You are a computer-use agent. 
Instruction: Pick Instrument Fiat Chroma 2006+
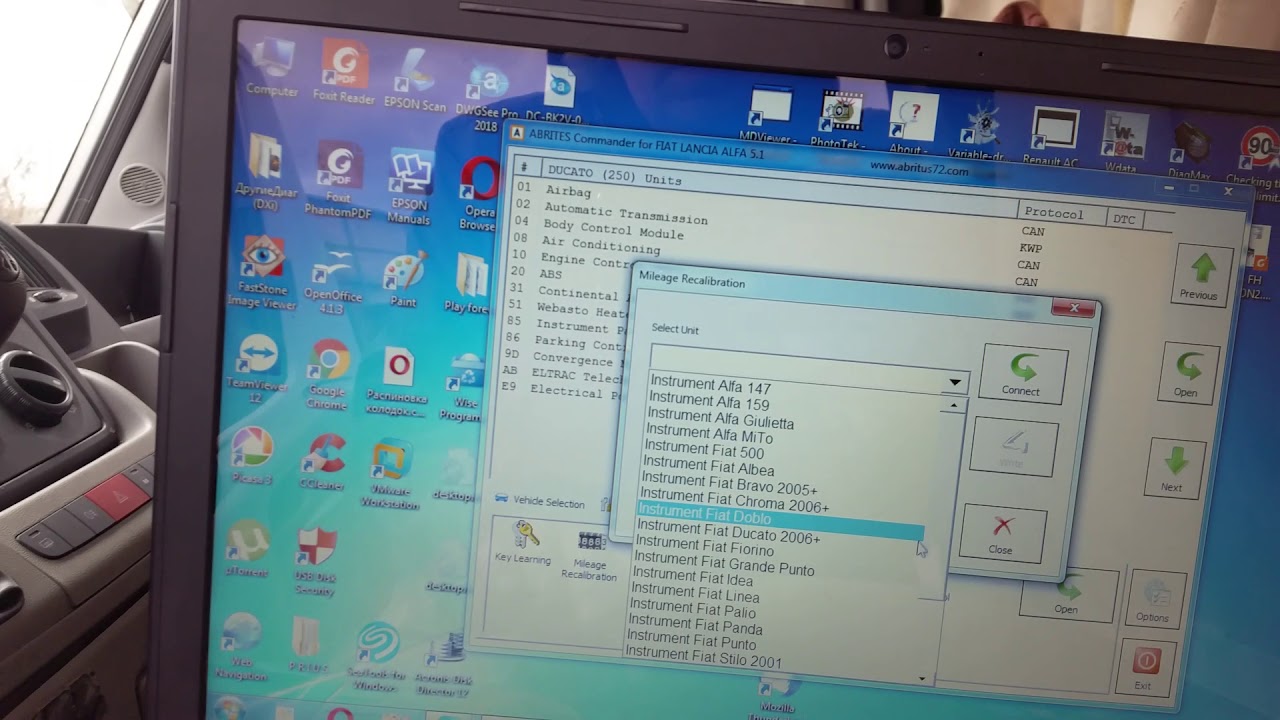(x=734, y=501)
